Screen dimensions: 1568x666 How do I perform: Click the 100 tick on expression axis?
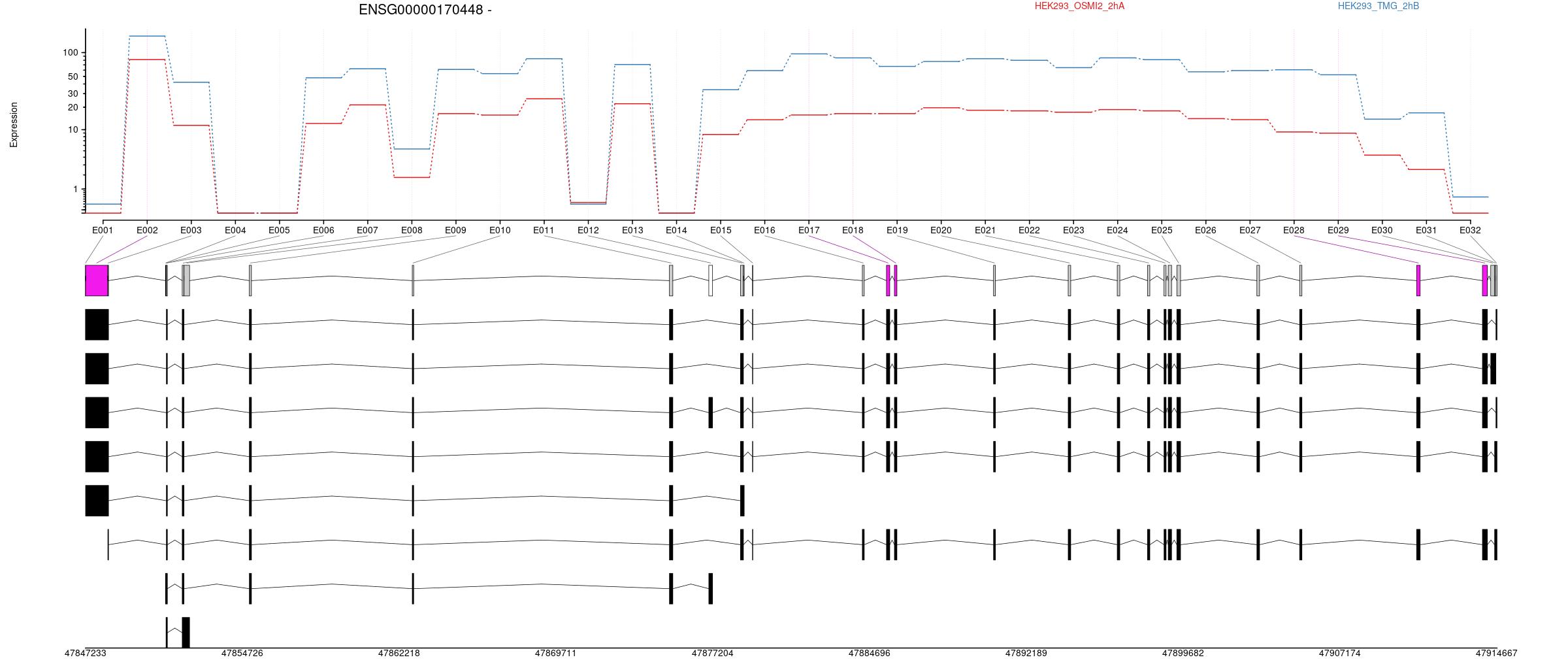71,53
